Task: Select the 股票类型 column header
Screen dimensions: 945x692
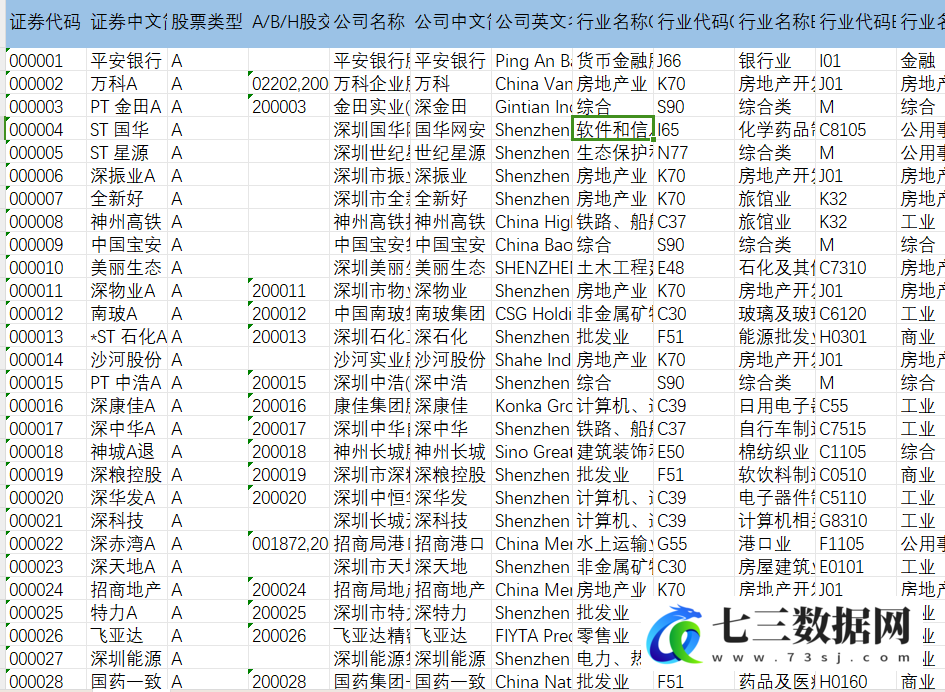Action: pos(207,23)
